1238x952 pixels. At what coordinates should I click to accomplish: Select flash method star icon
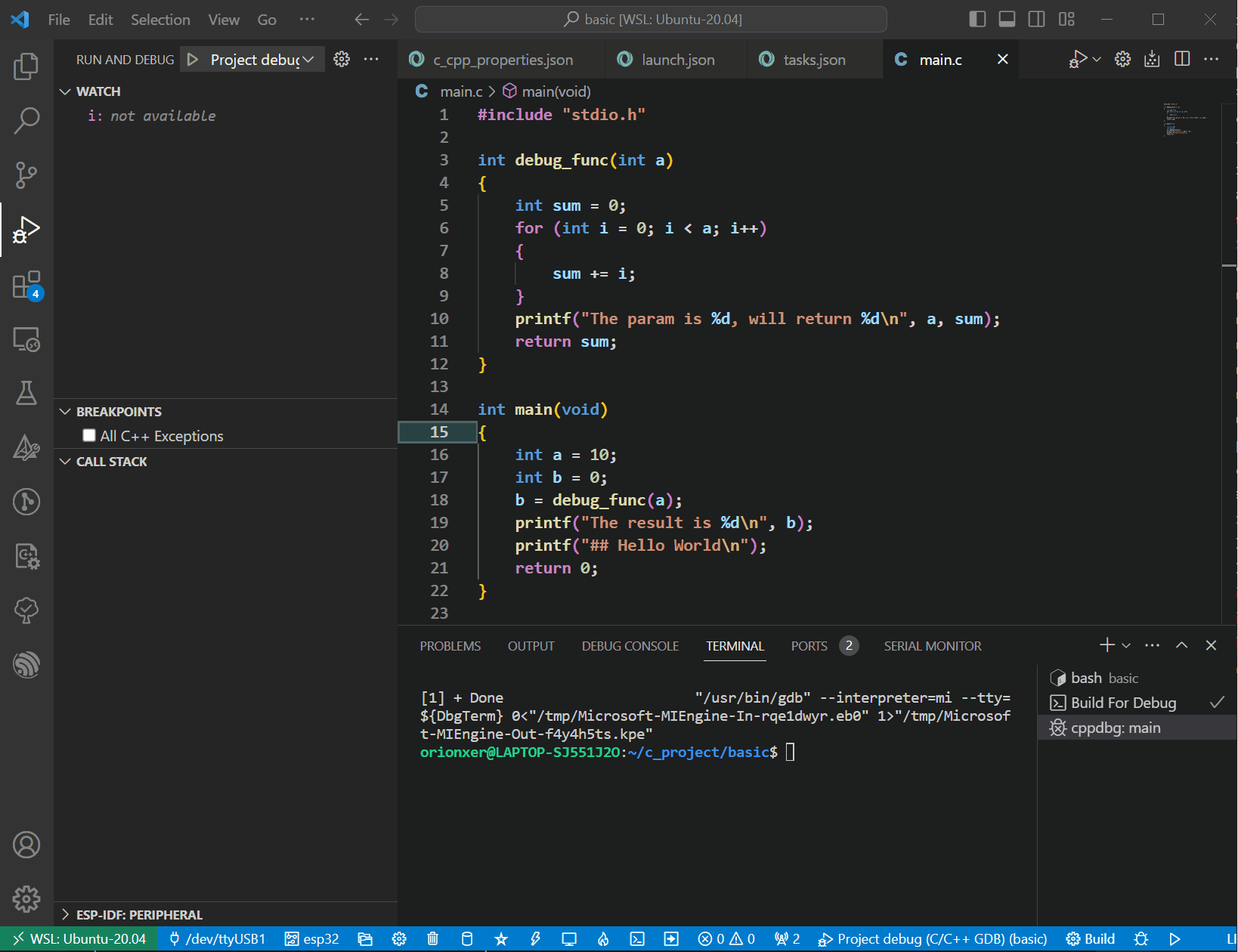pyautogui.click(x=501, y=939)
